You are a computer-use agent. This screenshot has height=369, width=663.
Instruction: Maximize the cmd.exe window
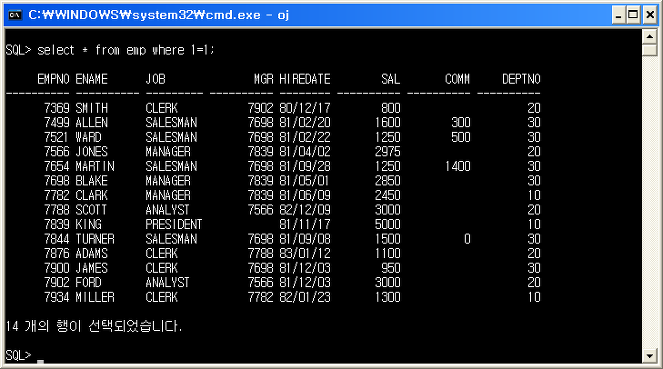[633, 16]
